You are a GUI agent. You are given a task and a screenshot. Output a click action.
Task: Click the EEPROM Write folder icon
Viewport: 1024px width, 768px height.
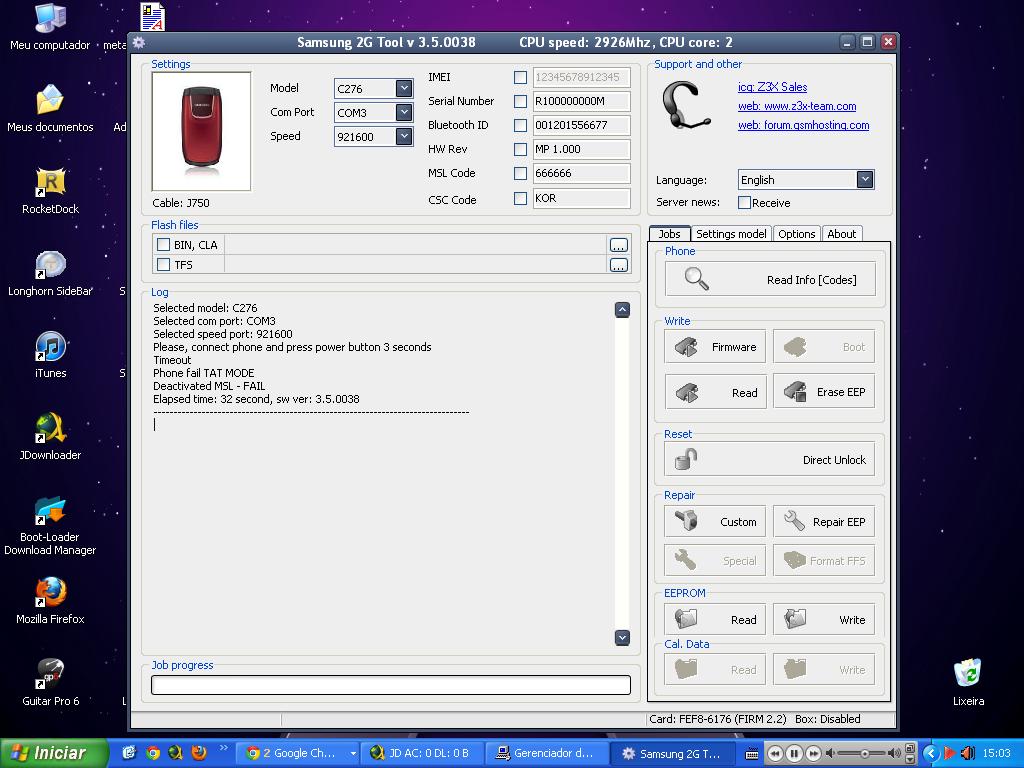(795, 619)
